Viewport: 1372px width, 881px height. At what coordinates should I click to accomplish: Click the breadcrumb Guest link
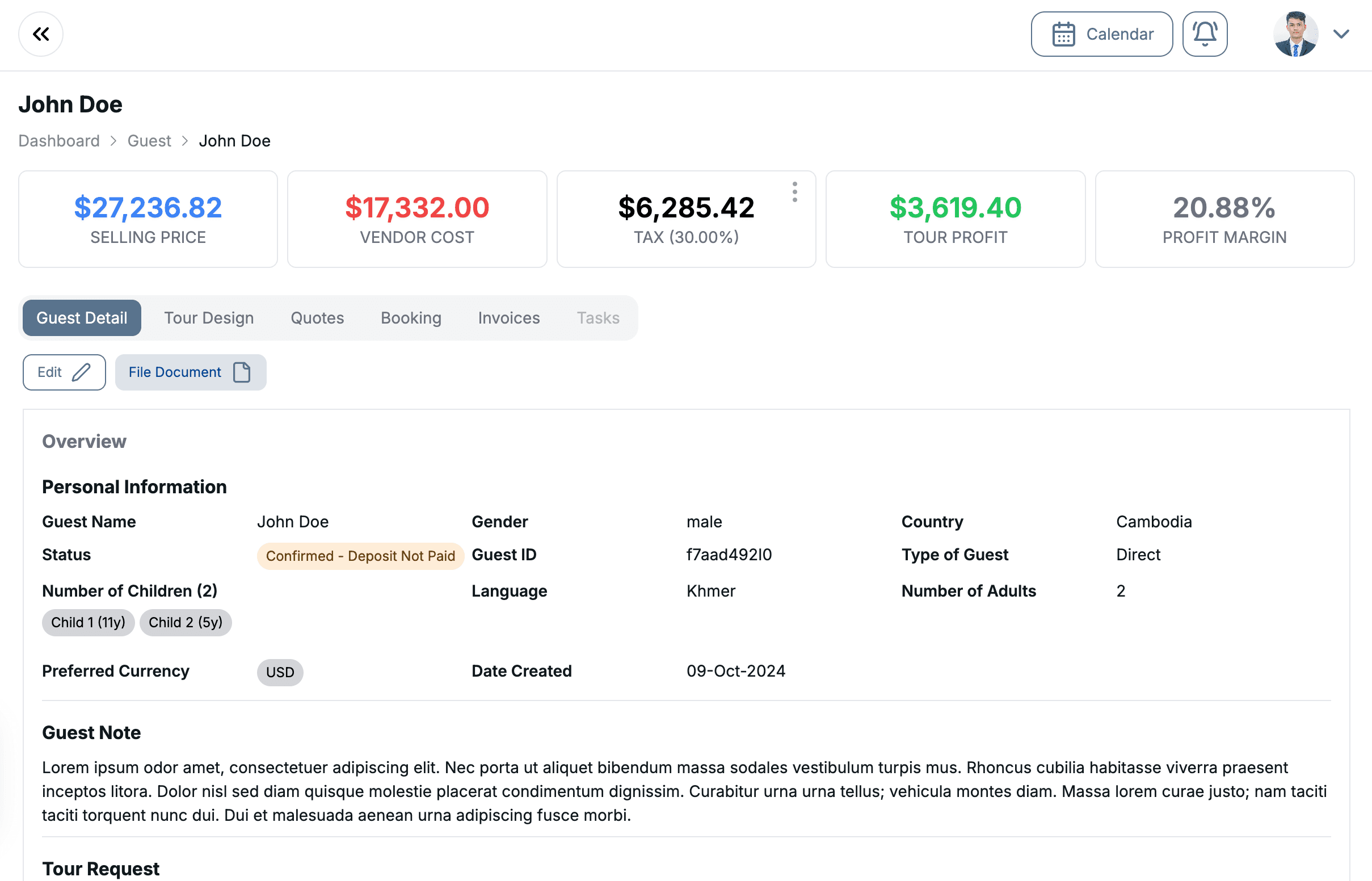(x=149, y=141)
